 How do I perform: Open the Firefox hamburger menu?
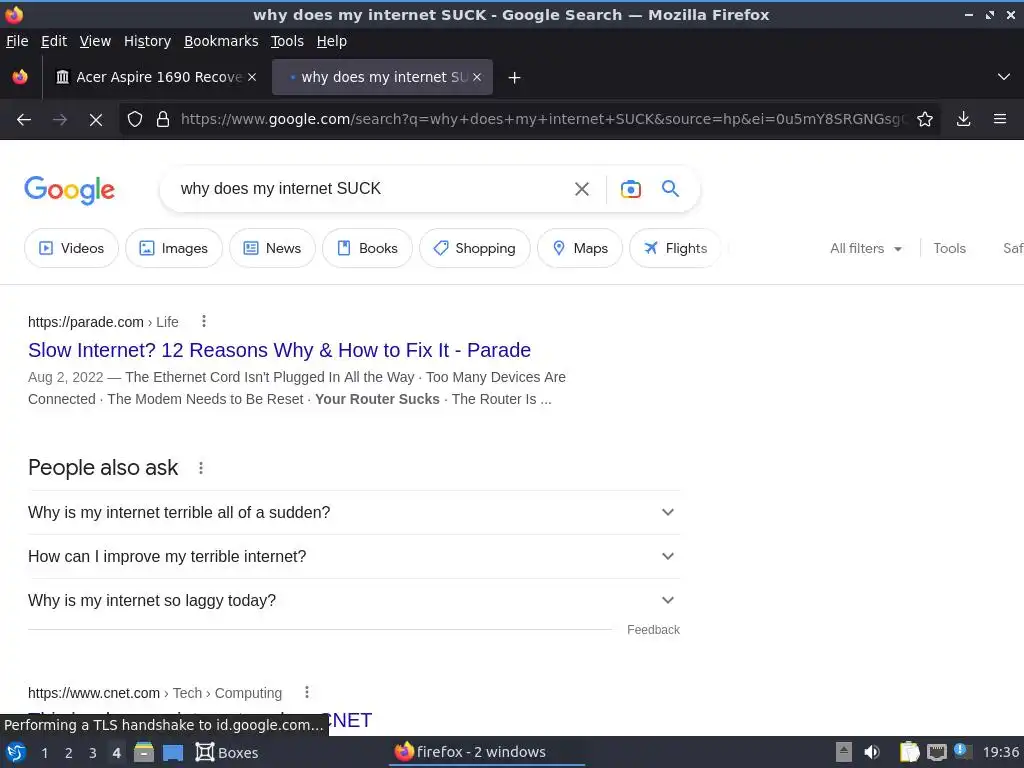(1000, 120)
